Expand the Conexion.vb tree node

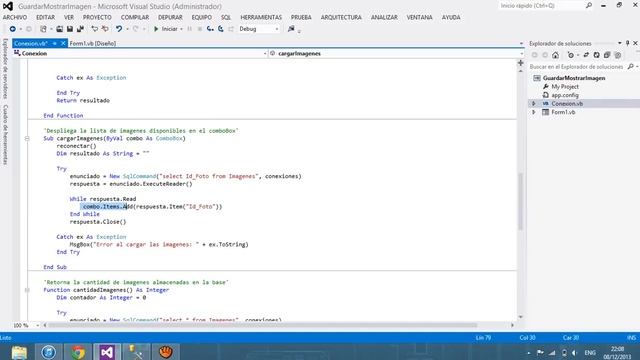[x=533, y=104]
